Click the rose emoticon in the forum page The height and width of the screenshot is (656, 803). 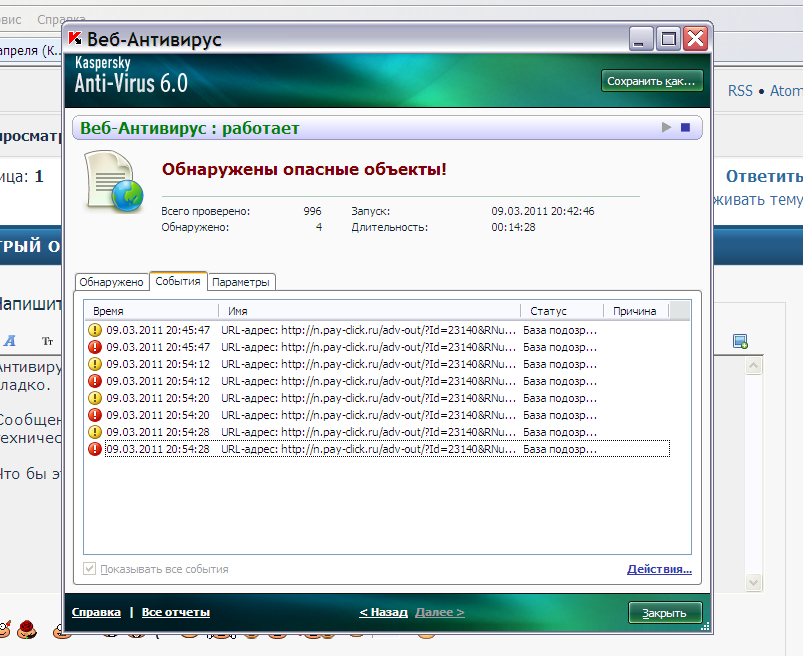[27, 629]
